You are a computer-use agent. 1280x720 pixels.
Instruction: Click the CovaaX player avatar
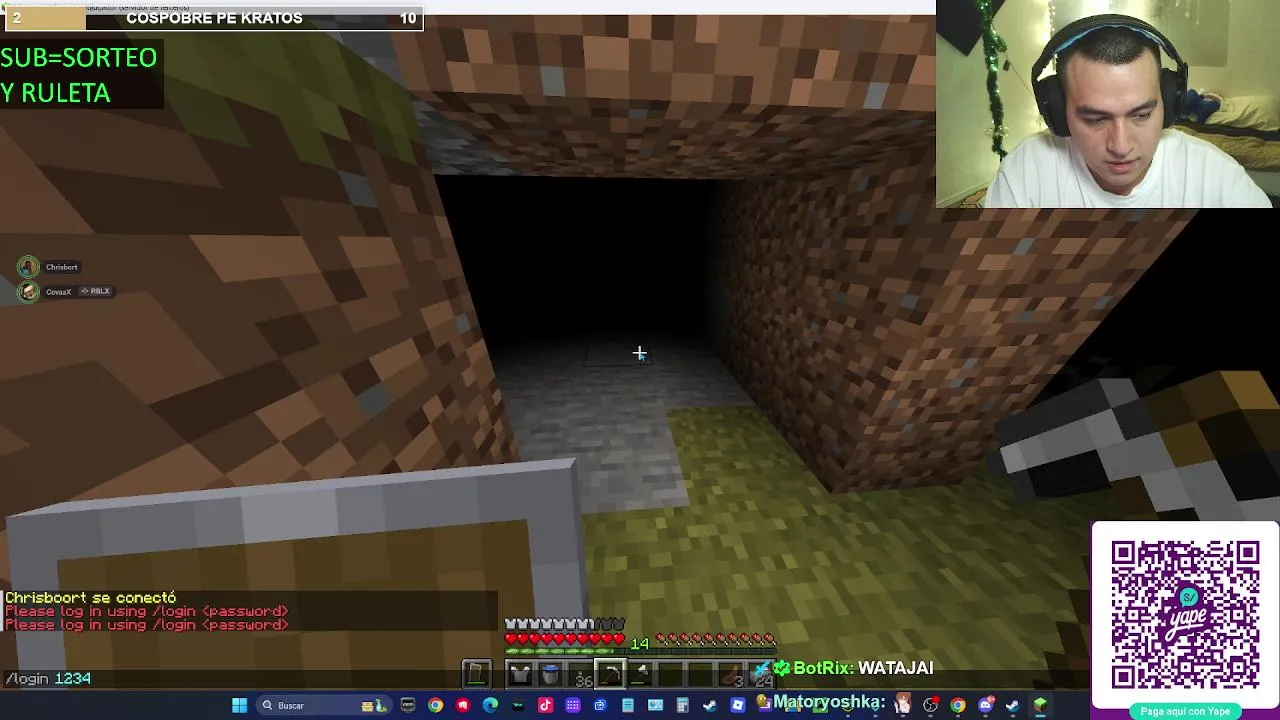pyautogui.click(x=28, y=291)
